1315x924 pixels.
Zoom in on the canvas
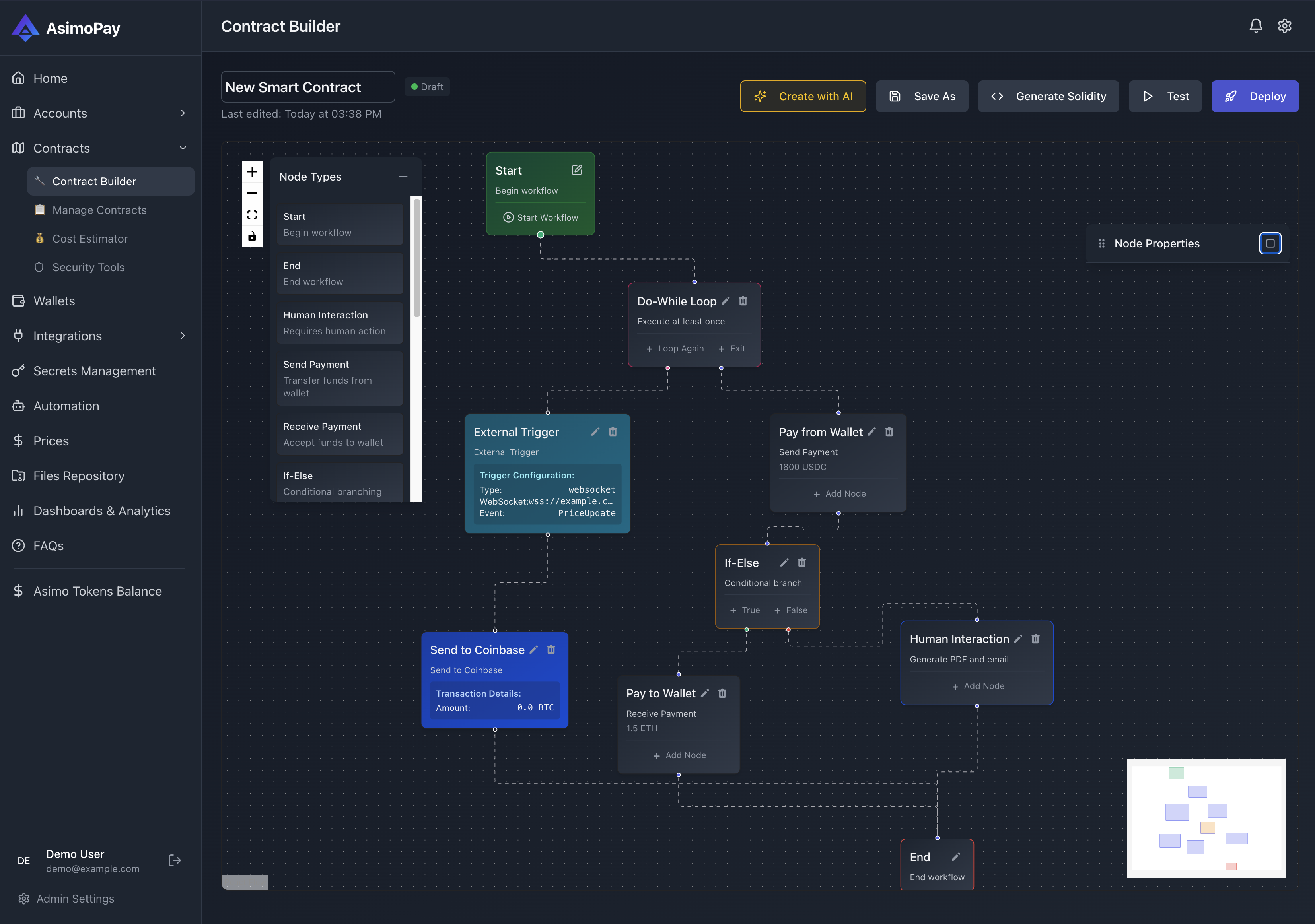coord(252,172)
